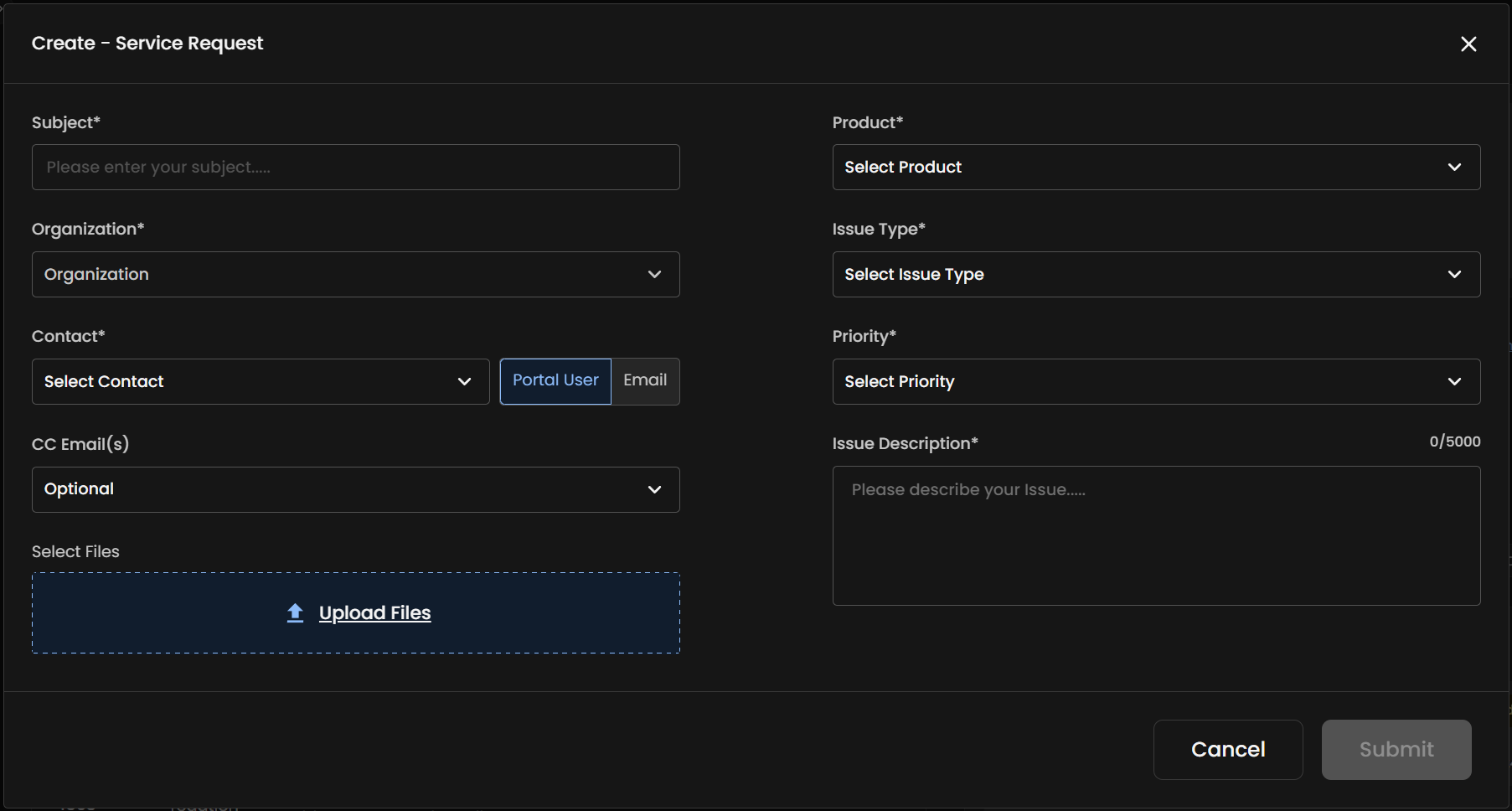Screen dimensions: 1512x811
Task: Click the 0/5000 character counter
Action: (1454, 442)
